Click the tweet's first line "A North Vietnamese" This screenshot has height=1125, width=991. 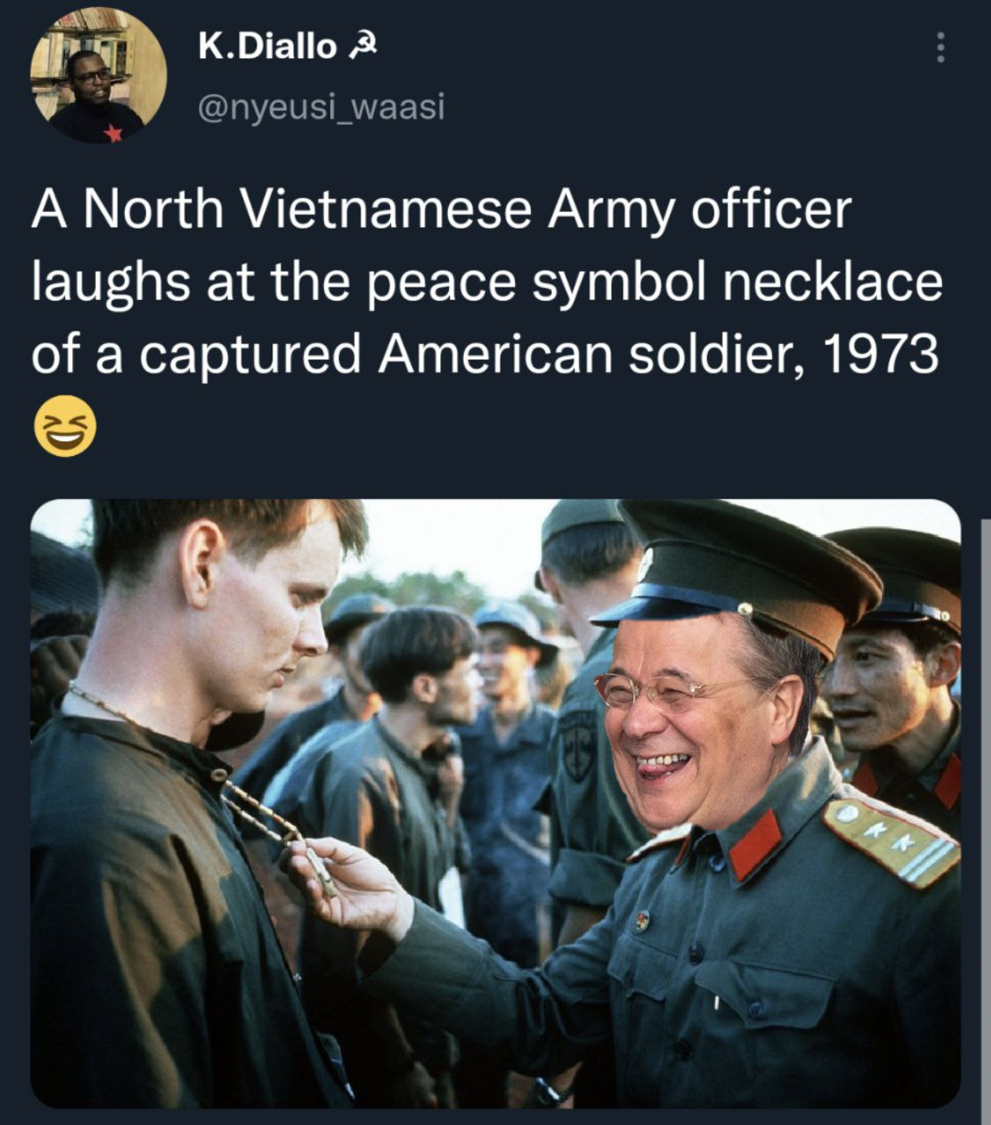(281, 209)
